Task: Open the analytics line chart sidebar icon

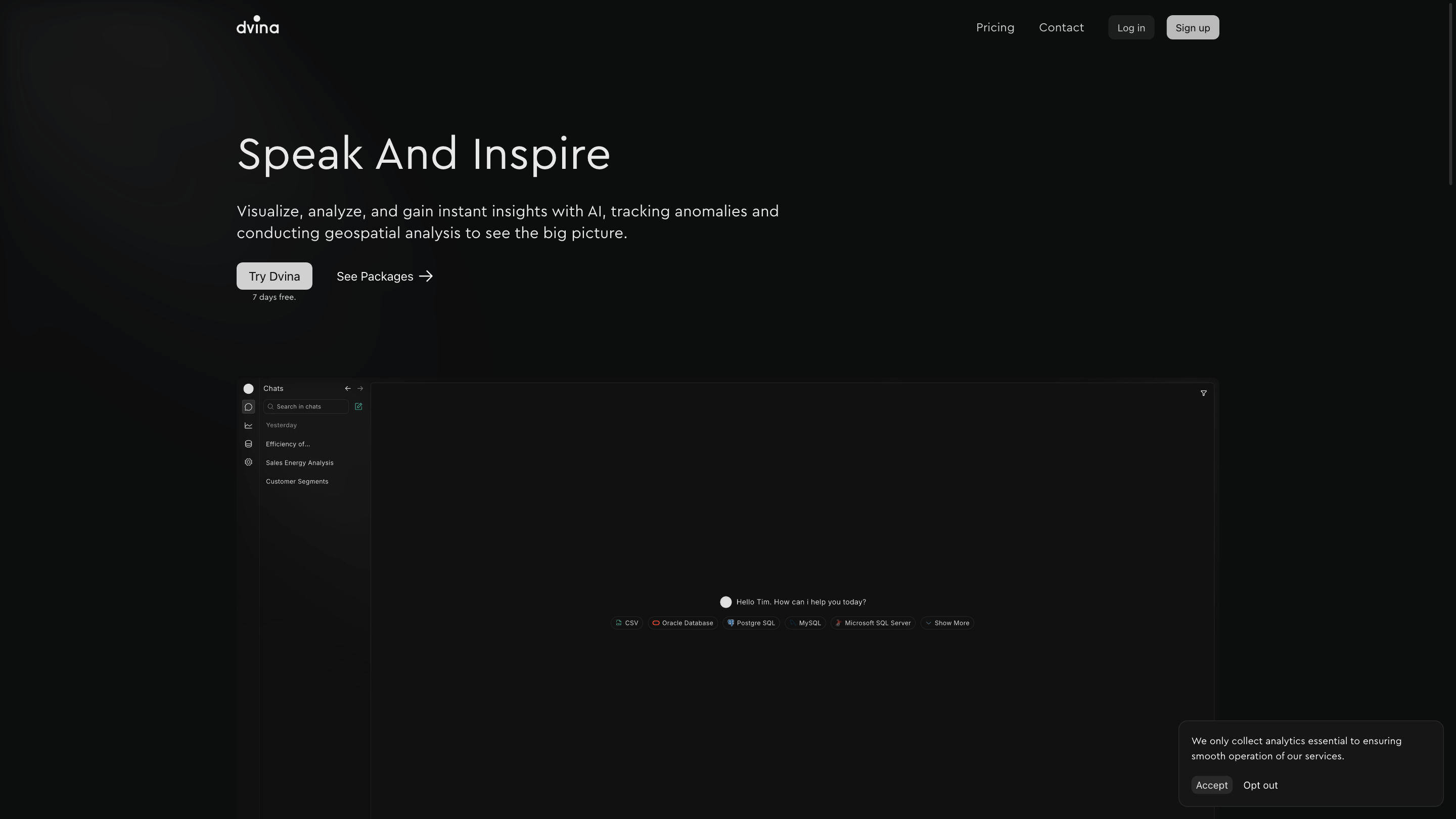Action: (x=248, y=426)
